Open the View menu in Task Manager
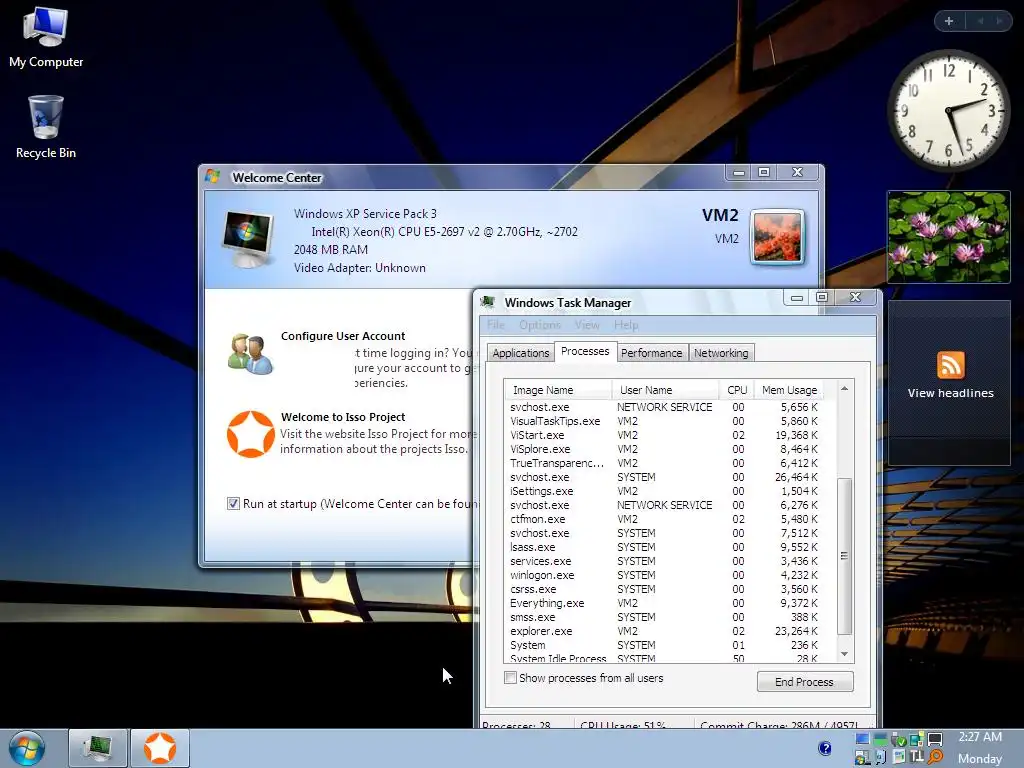This screenshot has height=768, width=1024. (586, 325)
